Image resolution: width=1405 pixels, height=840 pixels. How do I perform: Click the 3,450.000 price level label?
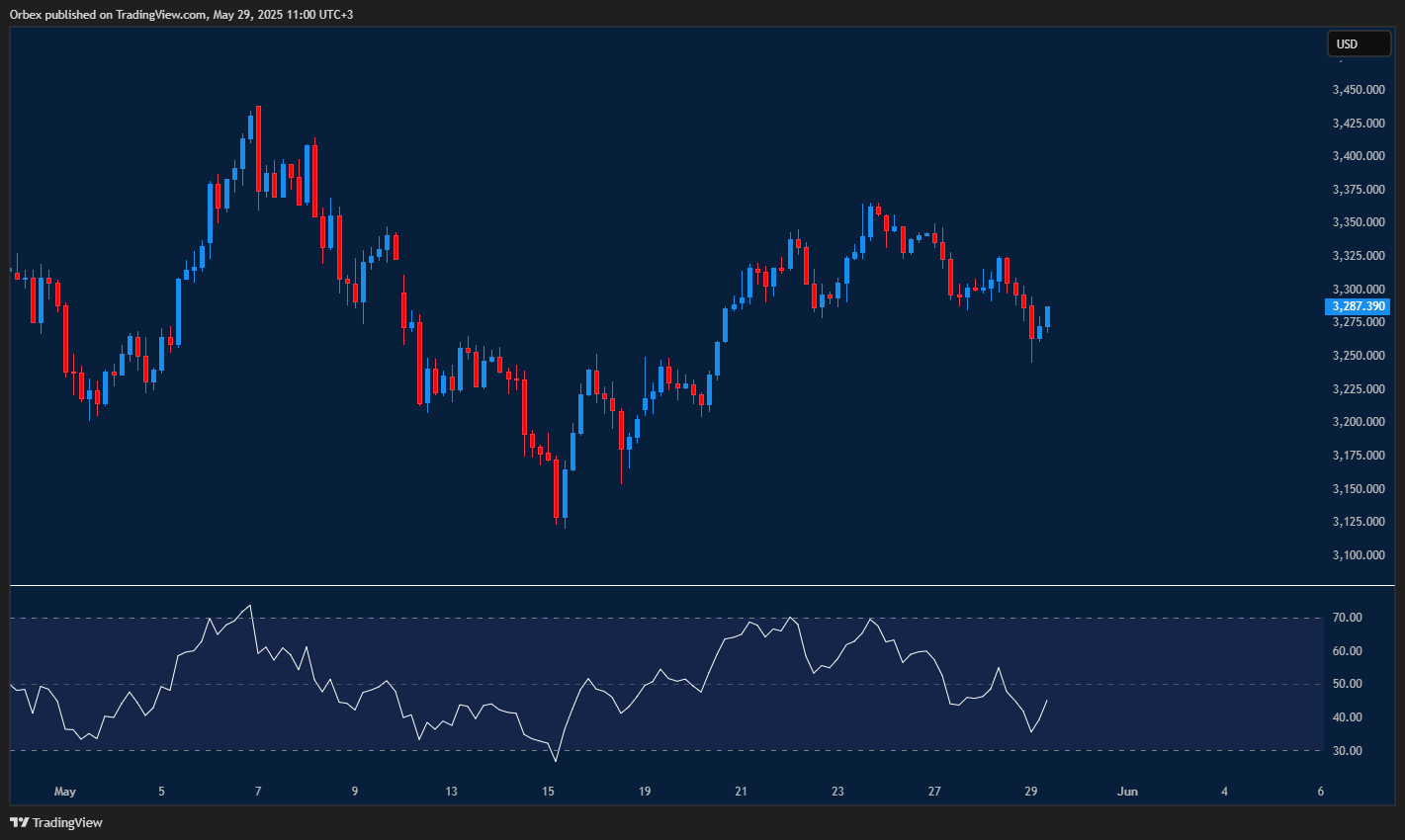tap(1358, 89)
